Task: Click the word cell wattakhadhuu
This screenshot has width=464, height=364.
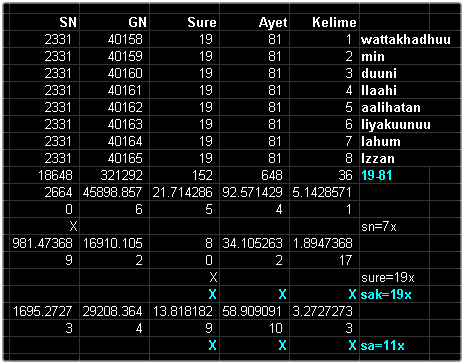Action: (406, 39)
